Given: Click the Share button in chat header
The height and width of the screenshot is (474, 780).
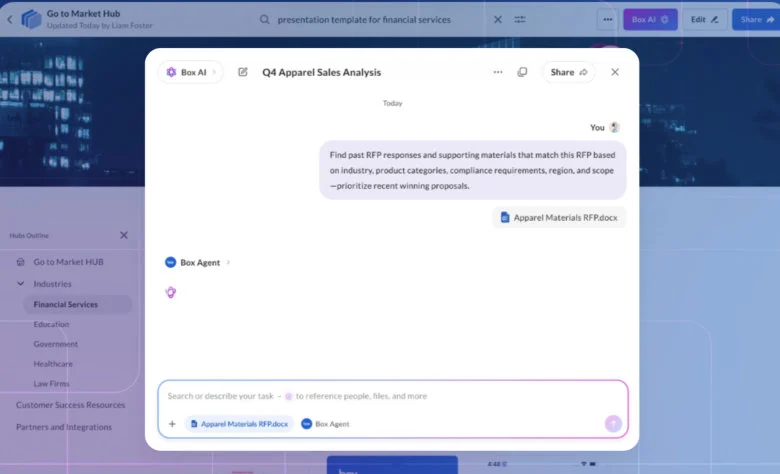Looking at the screenshot, I should tap(568, 72).
